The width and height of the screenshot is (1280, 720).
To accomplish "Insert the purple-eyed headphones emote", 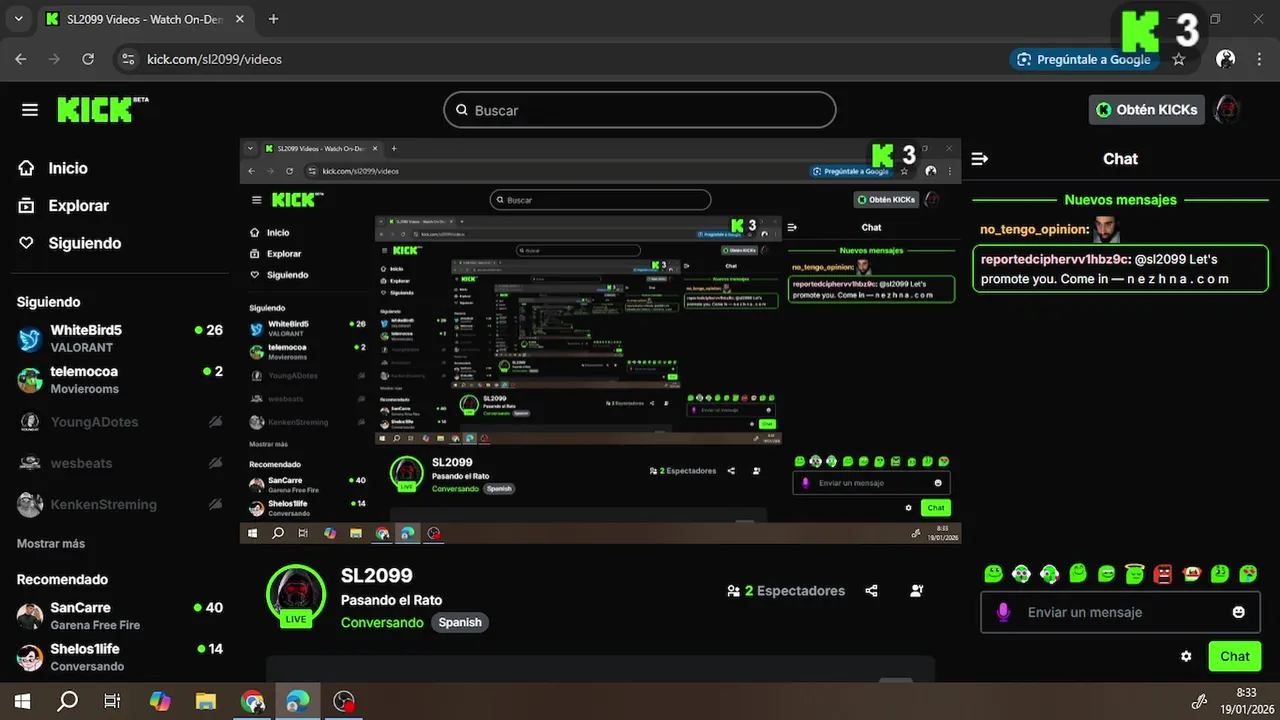I will [1021, 574].
